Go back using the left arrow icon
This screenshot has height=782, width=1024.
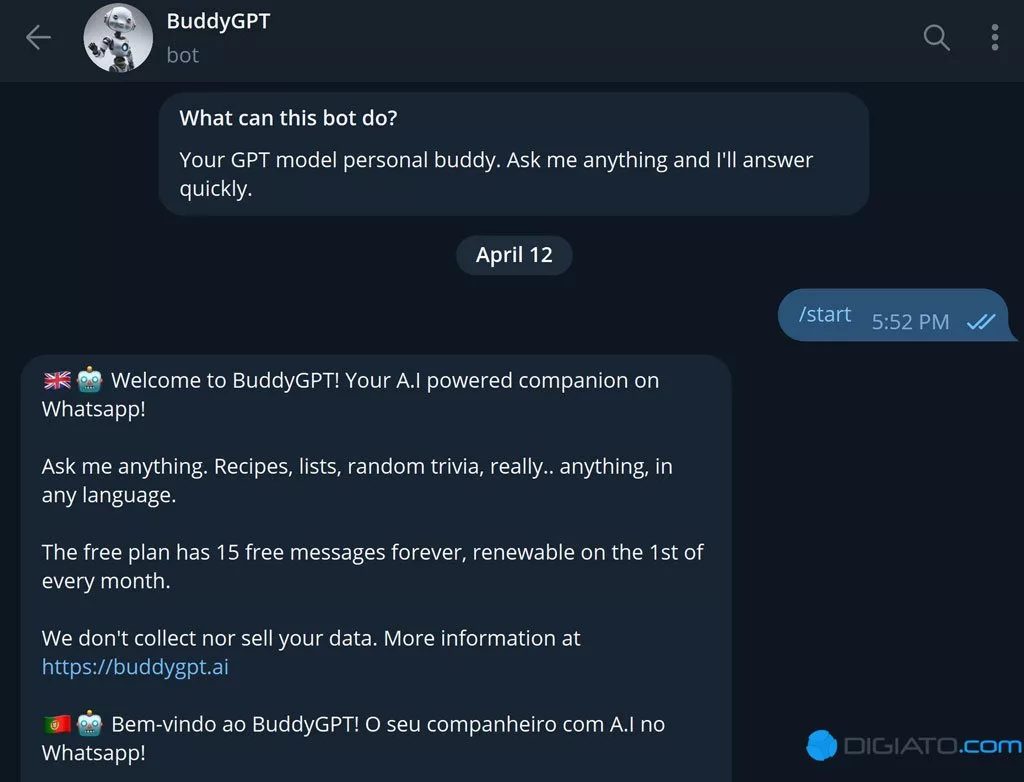(x=38, y=37)
